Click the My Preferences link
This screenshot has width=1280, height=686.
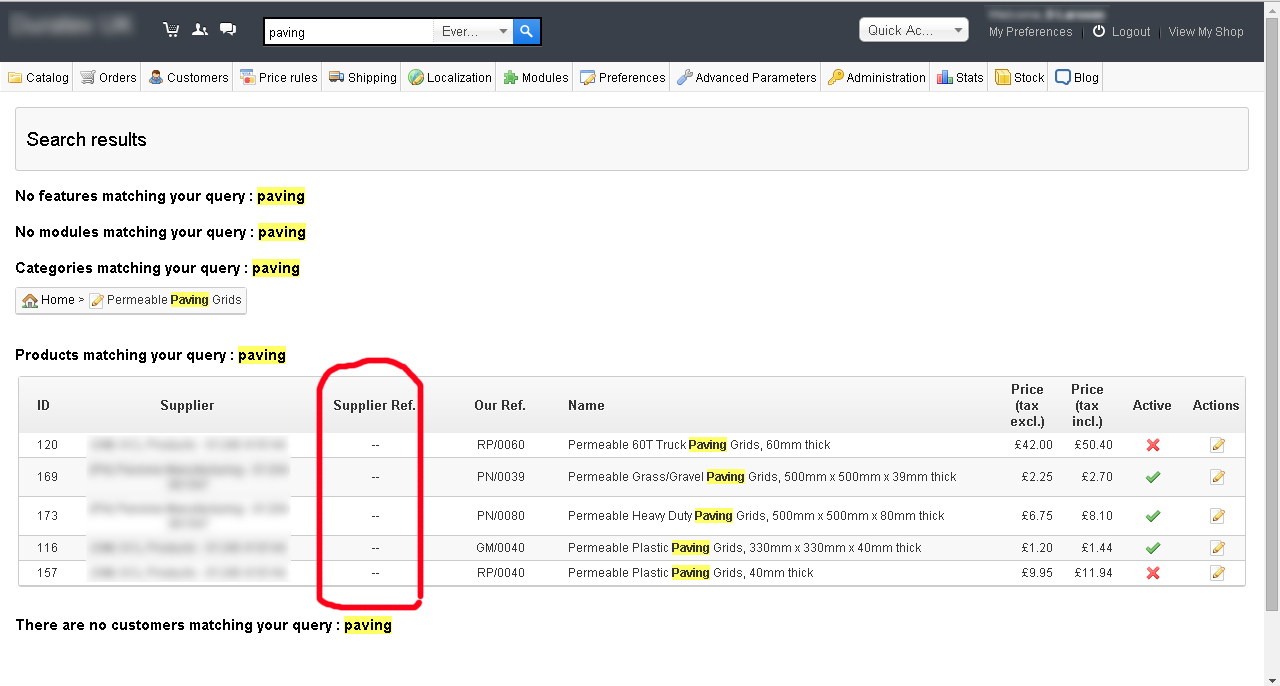pyautogui.click(x=1030, y=32)
